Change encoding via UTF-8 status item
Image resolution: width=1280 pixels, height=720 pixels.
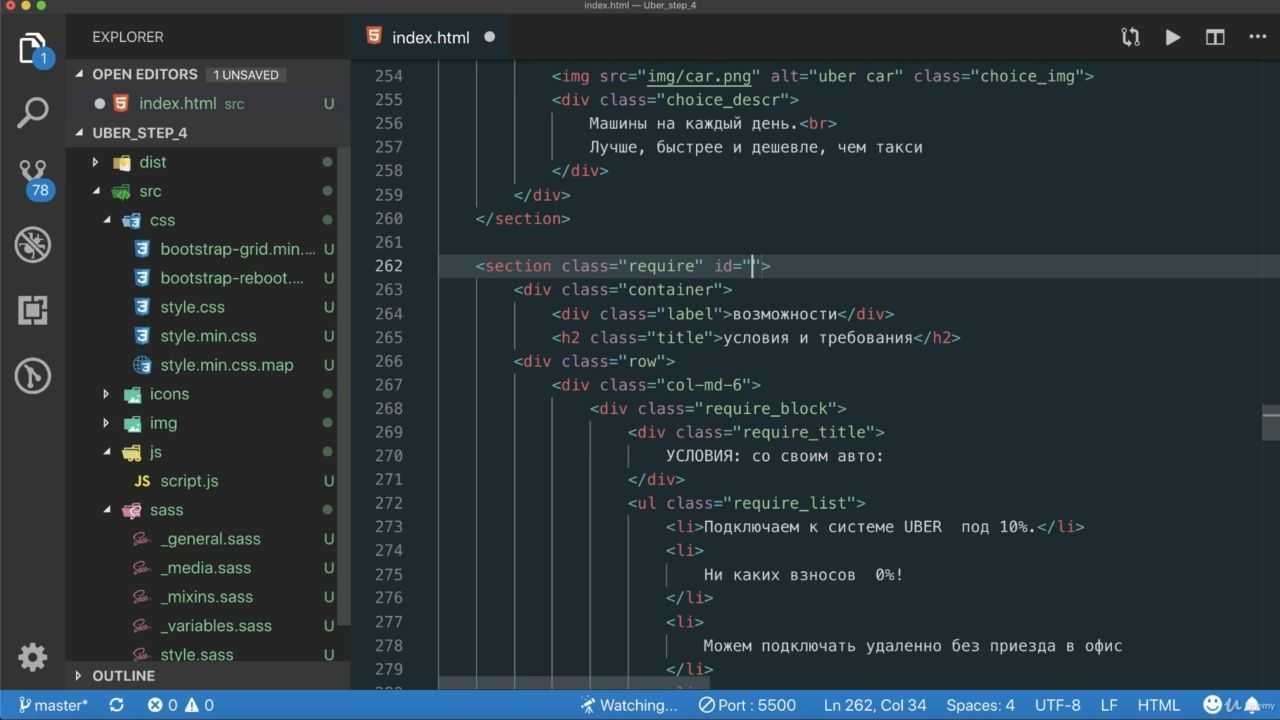click(x=1057, y=705)
